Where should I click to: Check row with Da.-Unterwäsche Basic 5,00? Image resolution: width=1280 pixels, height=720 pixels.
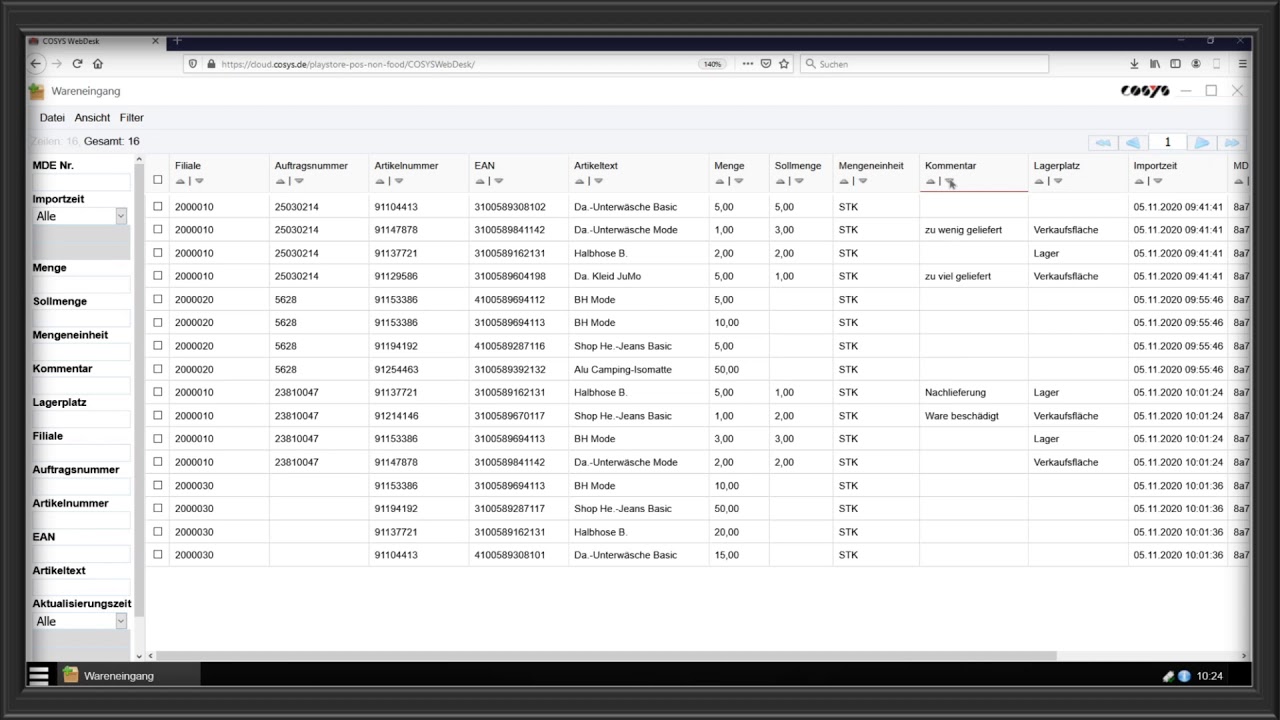(x=157, y=207)
